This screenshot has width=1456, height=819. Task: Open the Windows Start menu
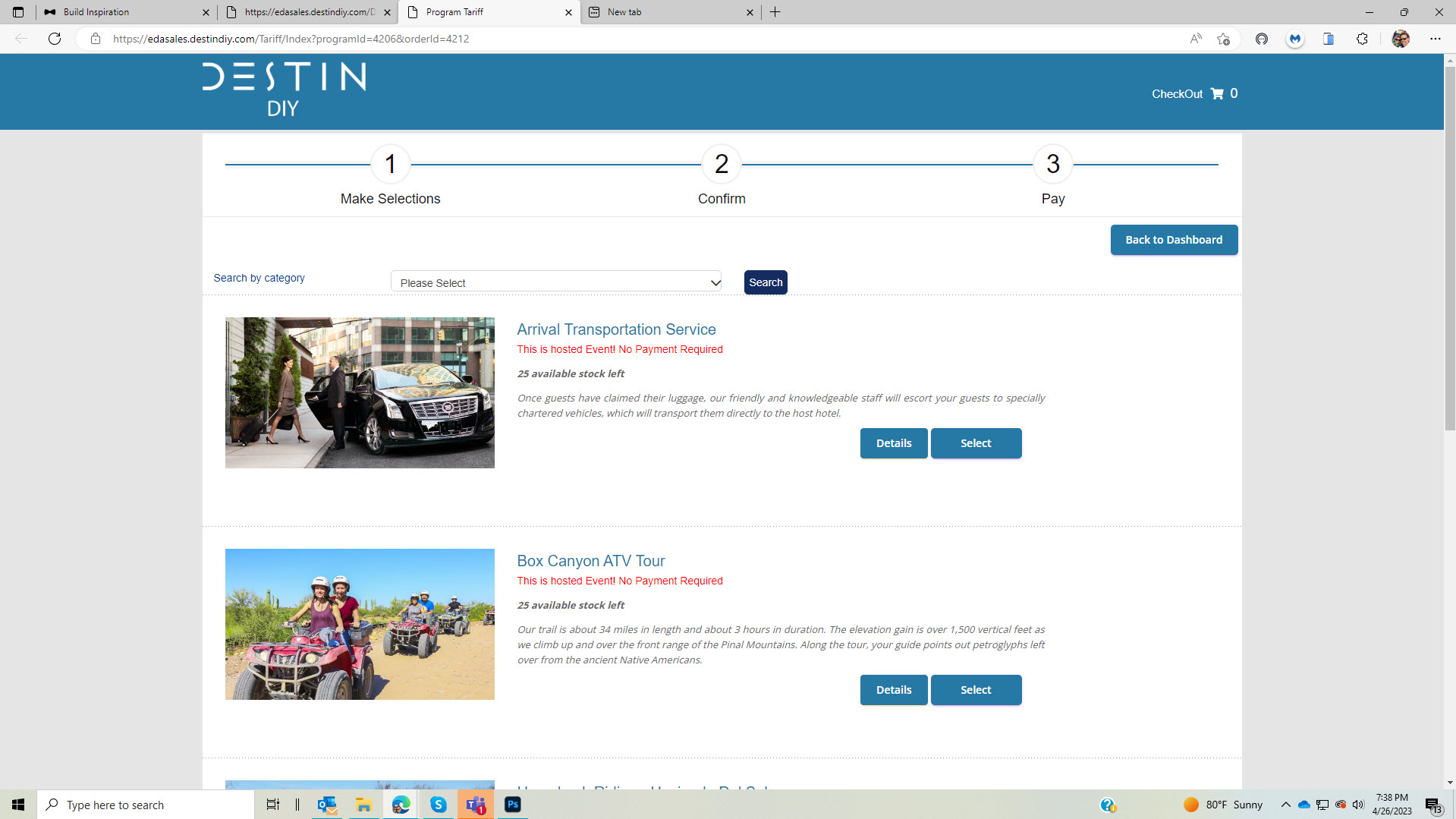coord(18,805)
